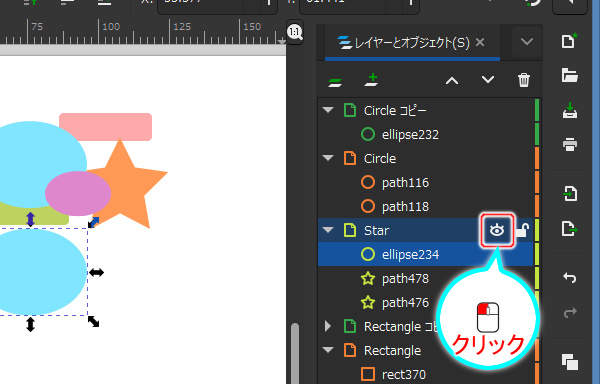The image size is (600, 384).
Task: Click the Export file icon
Action: (x=570, y=229)
